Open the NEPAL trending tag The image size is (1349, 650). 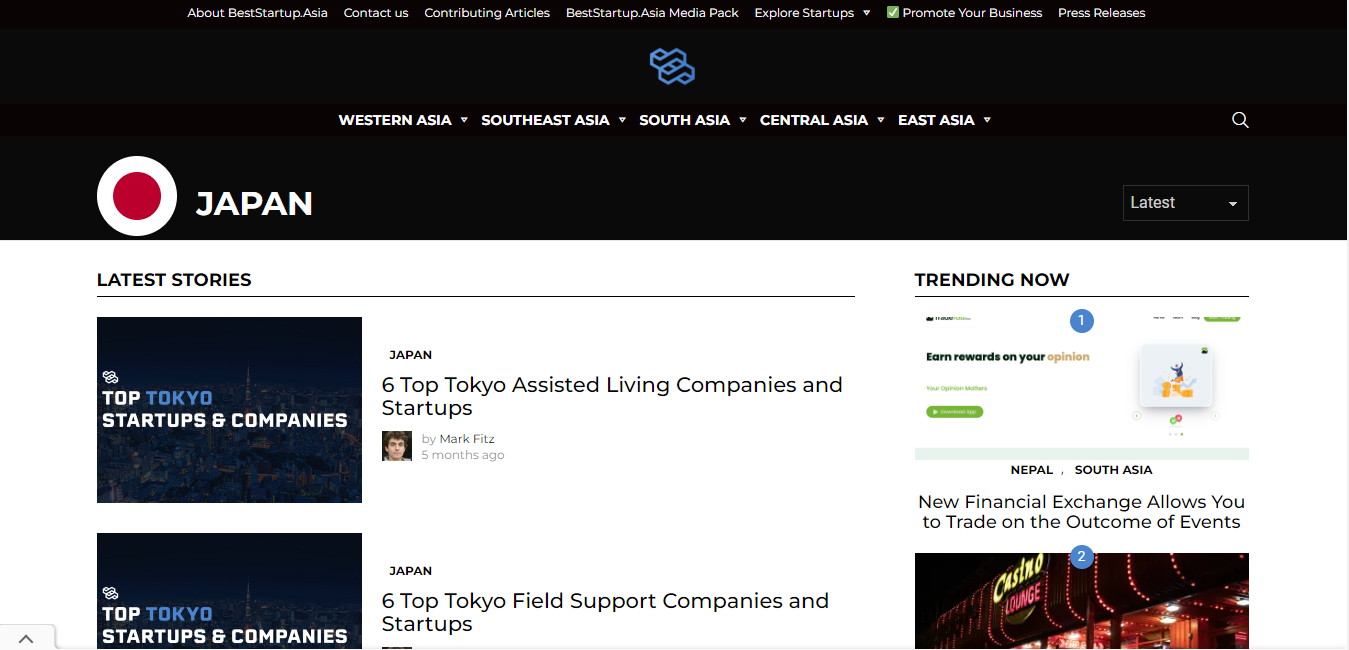pos(1031,469)
